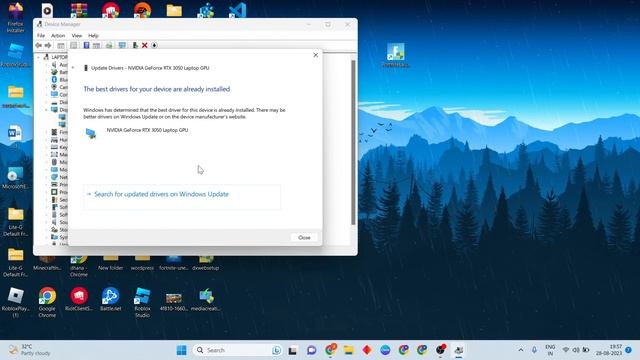This screenshot has width=640, height=360.
Task: Click the Forward arrow in Device Manager toolbar
Action: tap(48, 45)
